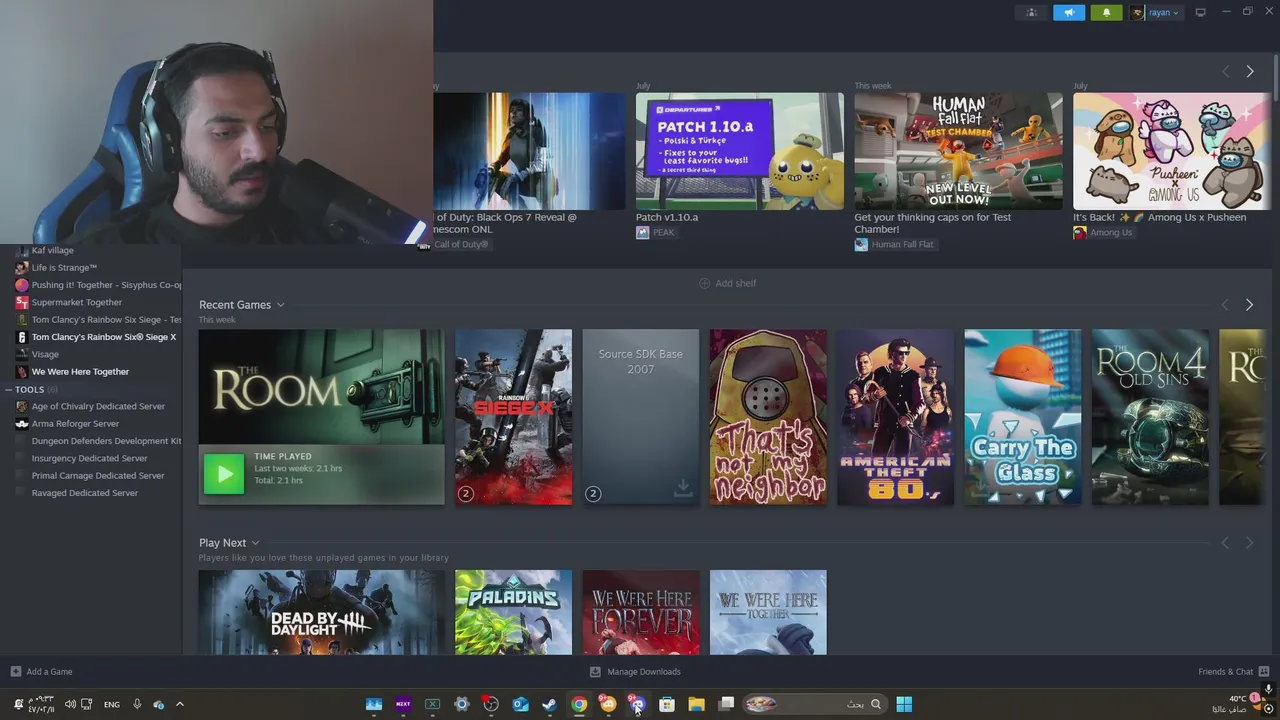
Task: Expand the Recent Games shelf dropdown
Action: tap(281, 305)
